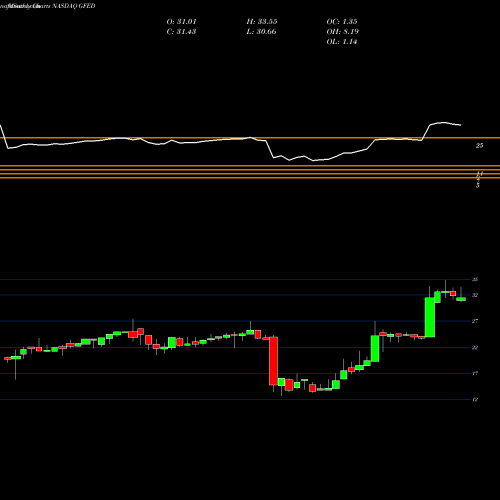Select the low value L: 30.66
The width and height of the screenshot is (500, 500).
coord(261,32)
